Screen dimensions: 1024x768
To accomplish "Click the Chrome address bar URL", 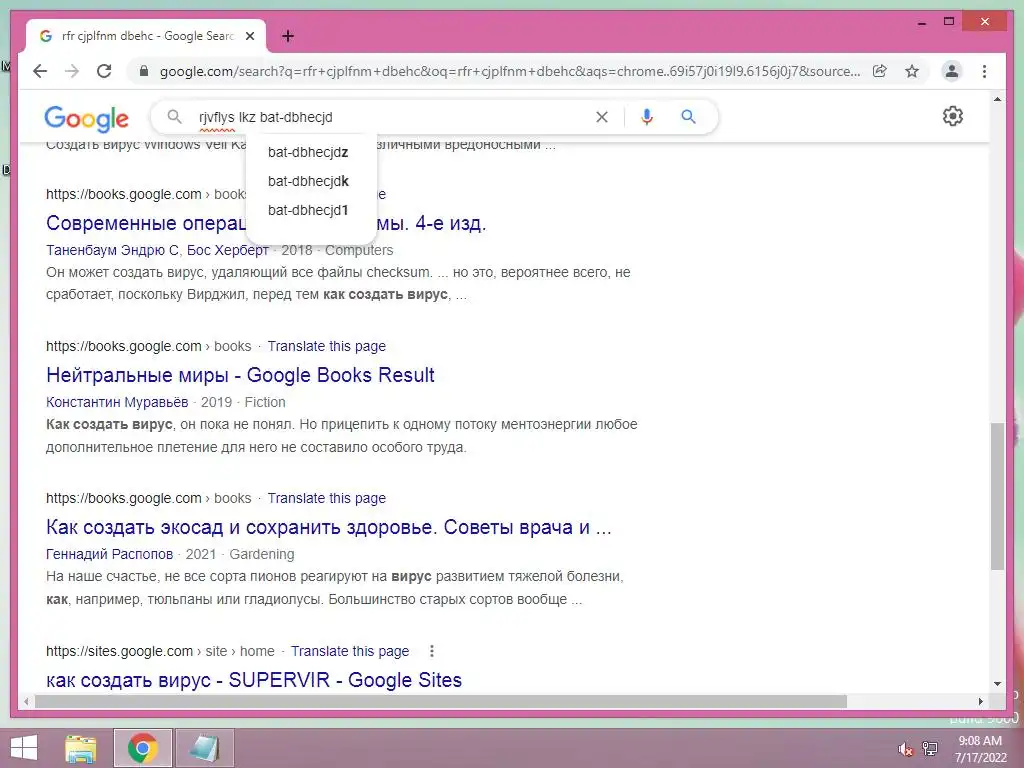I will 509,71.
